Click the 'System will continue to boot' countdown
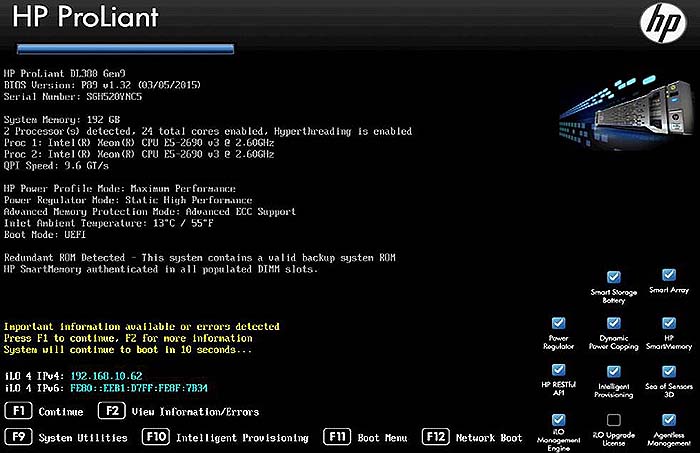This screenshot has width=700, height=453. 128,349
